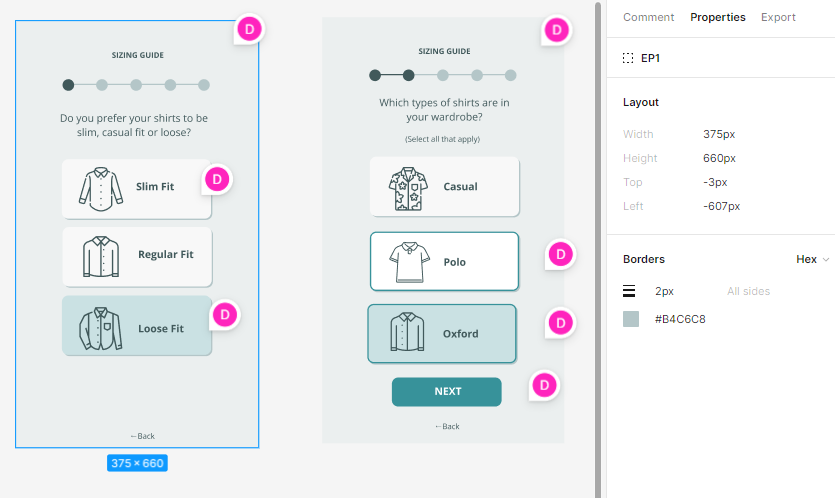Open the Comment tab
The height and width of the screenshot is (498, 835).
(648, 17)
